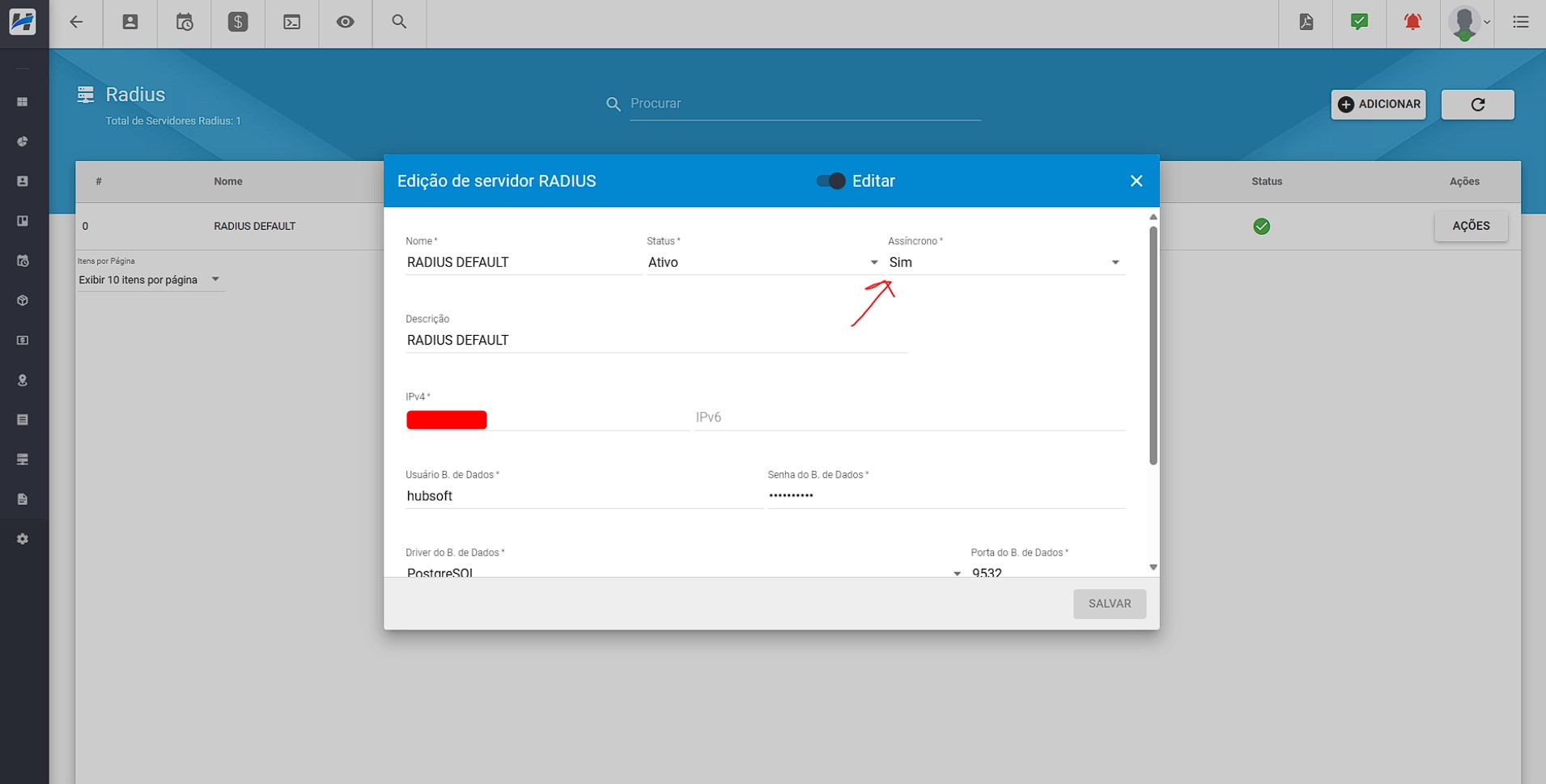Screen dimensions: 1546x784
Task: Open the map pin sidebar icon
Action: point(23,380)
